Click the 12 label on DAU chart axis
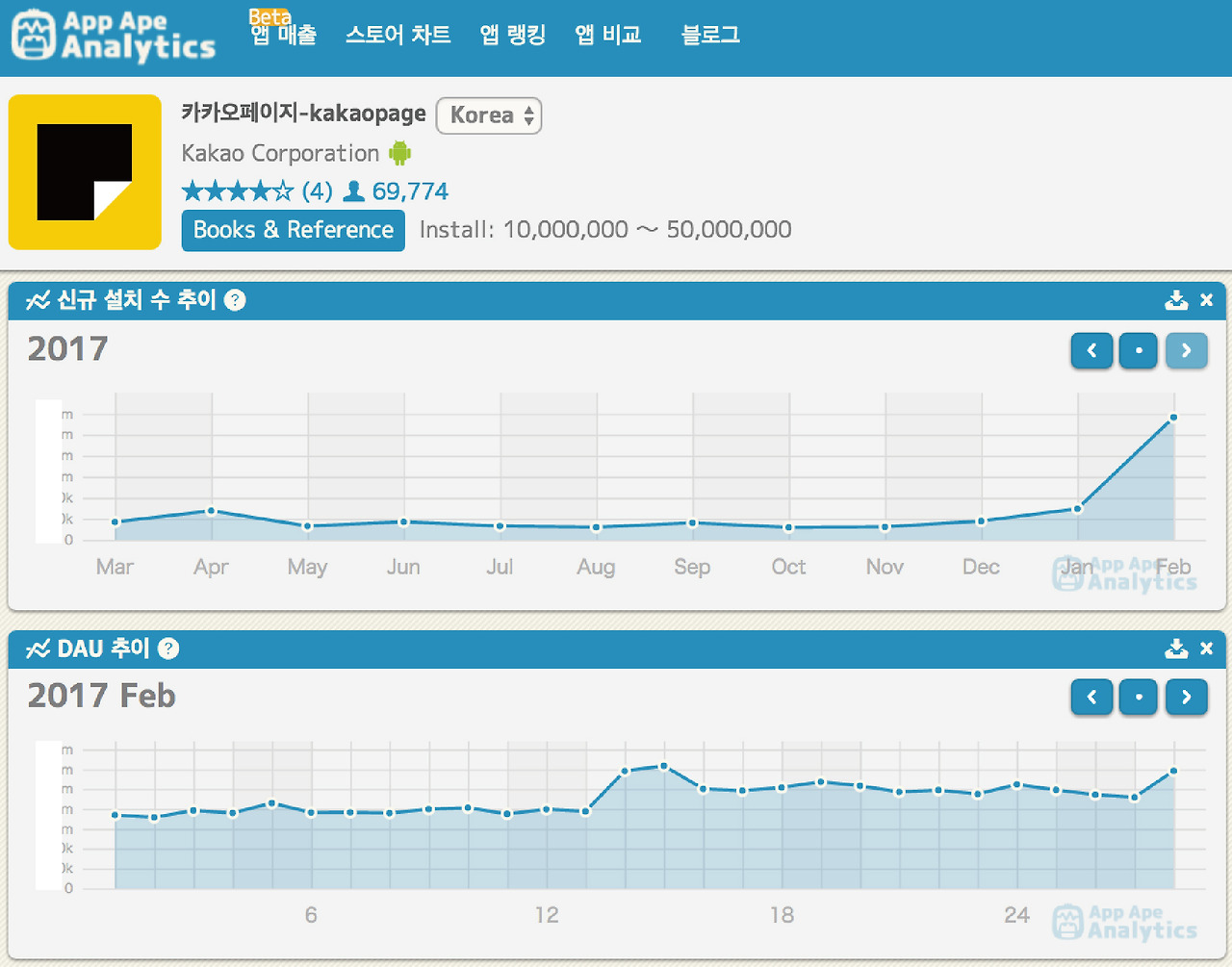This screenshot has width=1232, height=967. [547, 915]
